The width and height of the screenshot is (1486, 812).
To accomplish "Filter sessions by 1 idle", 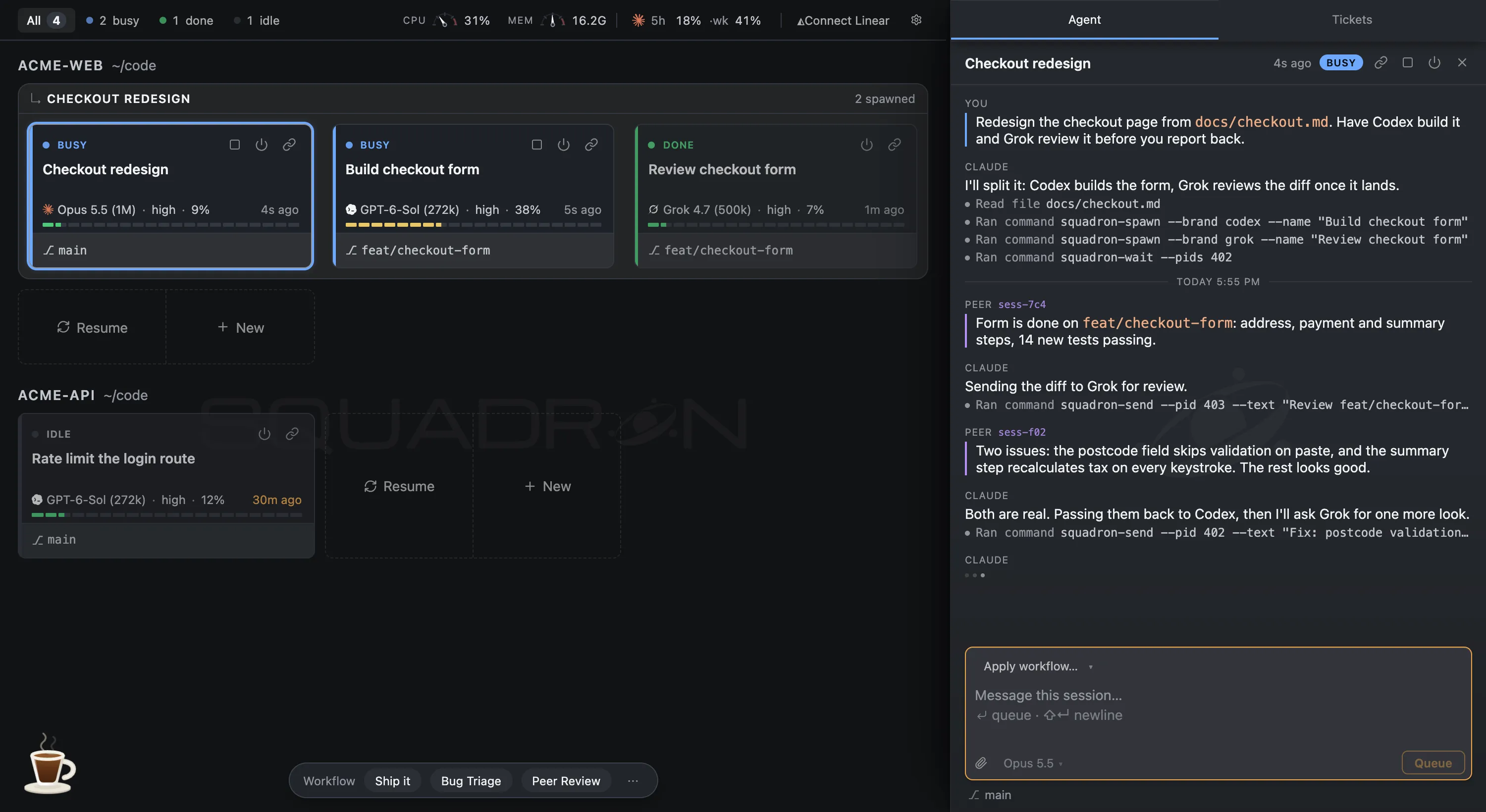I will tap(257, 20).
